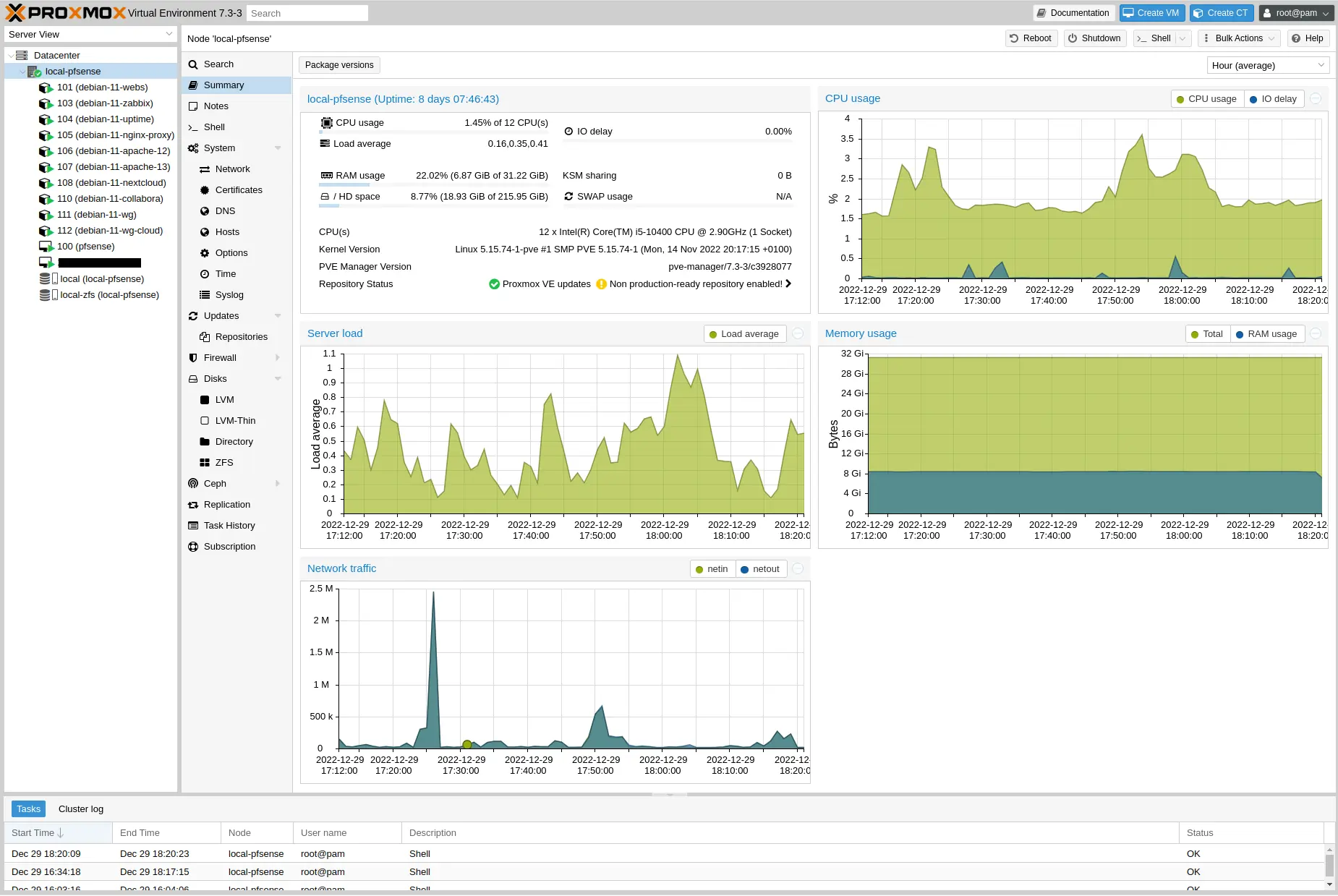Viewport: 1338px width, 896px height.
Task: Toggle IO delay series in CPU chart legend
Action: coord(1273,99)
